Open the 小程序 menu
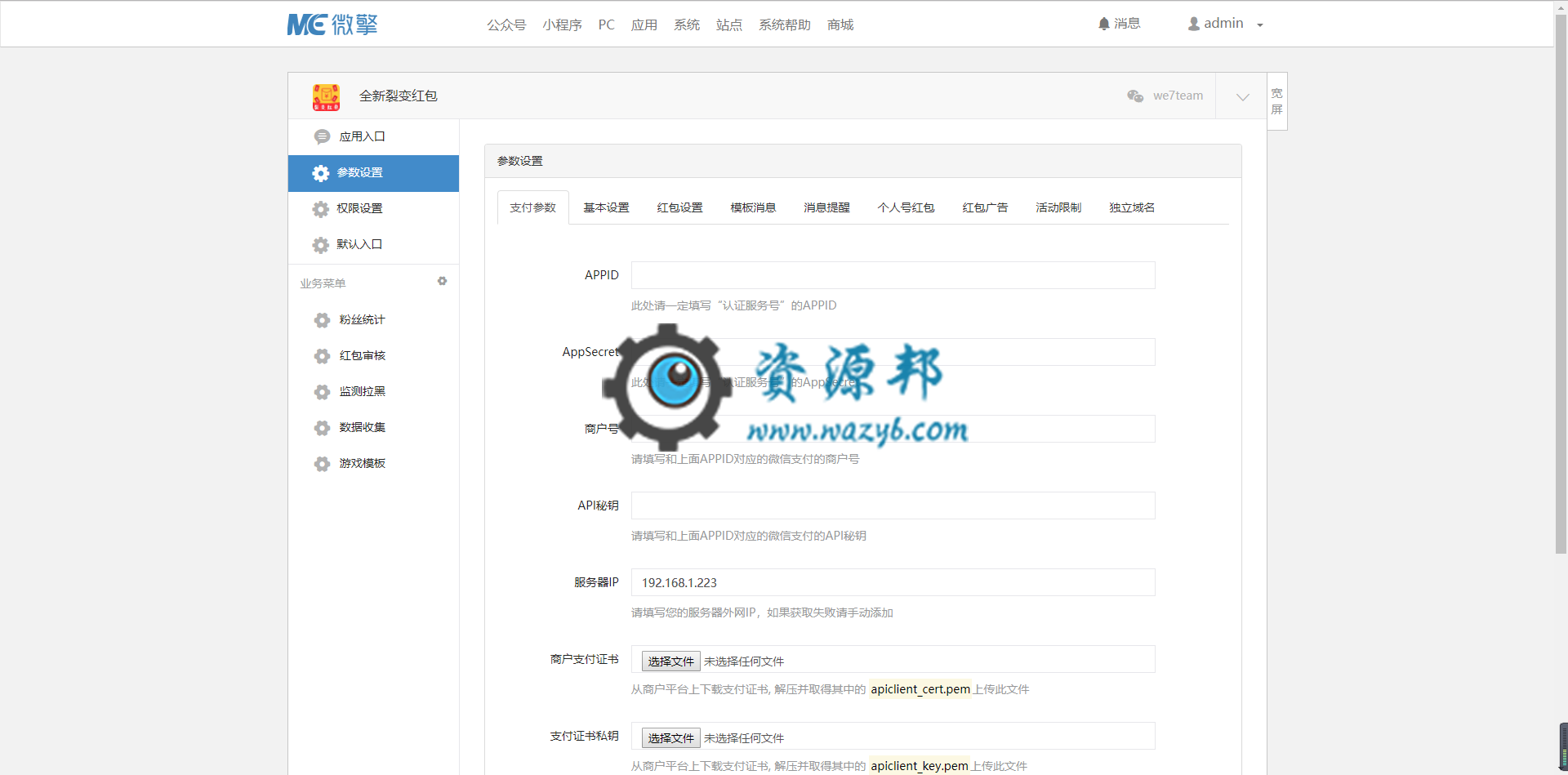Image resolution: width=1568 pixels, height=775 pixels. [562, 24]
